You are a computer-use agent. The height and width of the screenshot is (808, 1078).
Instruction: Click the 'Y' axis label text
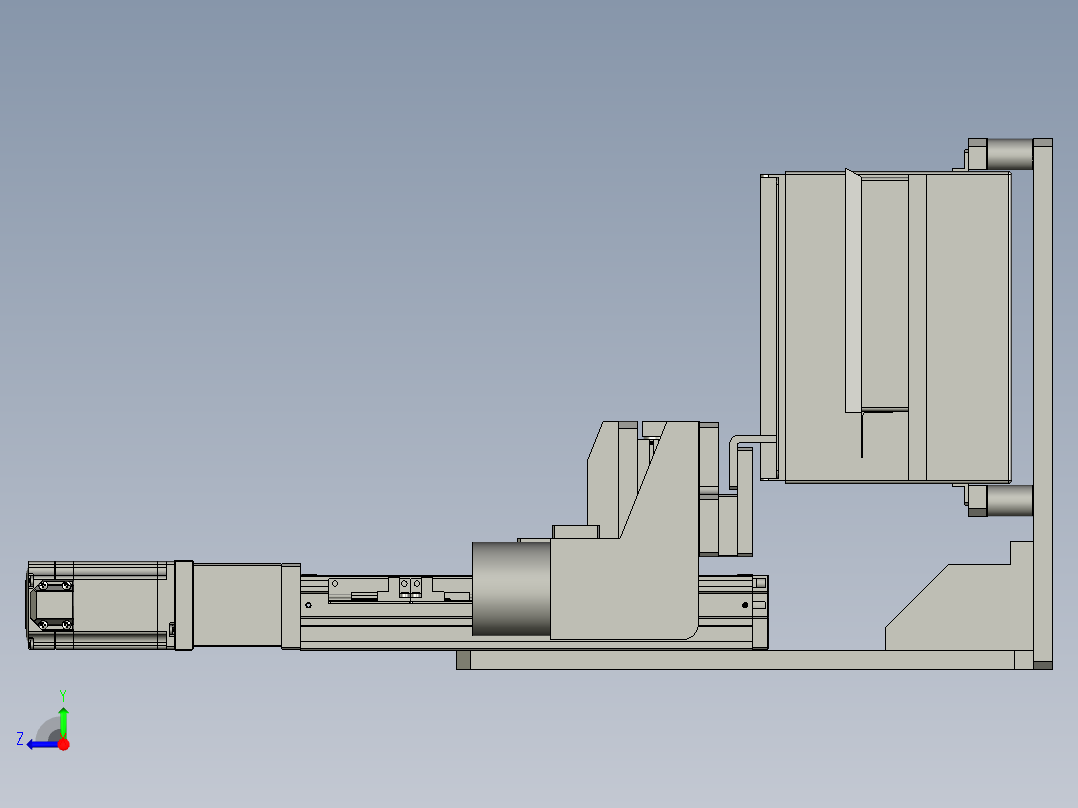[x=63, y=695]
